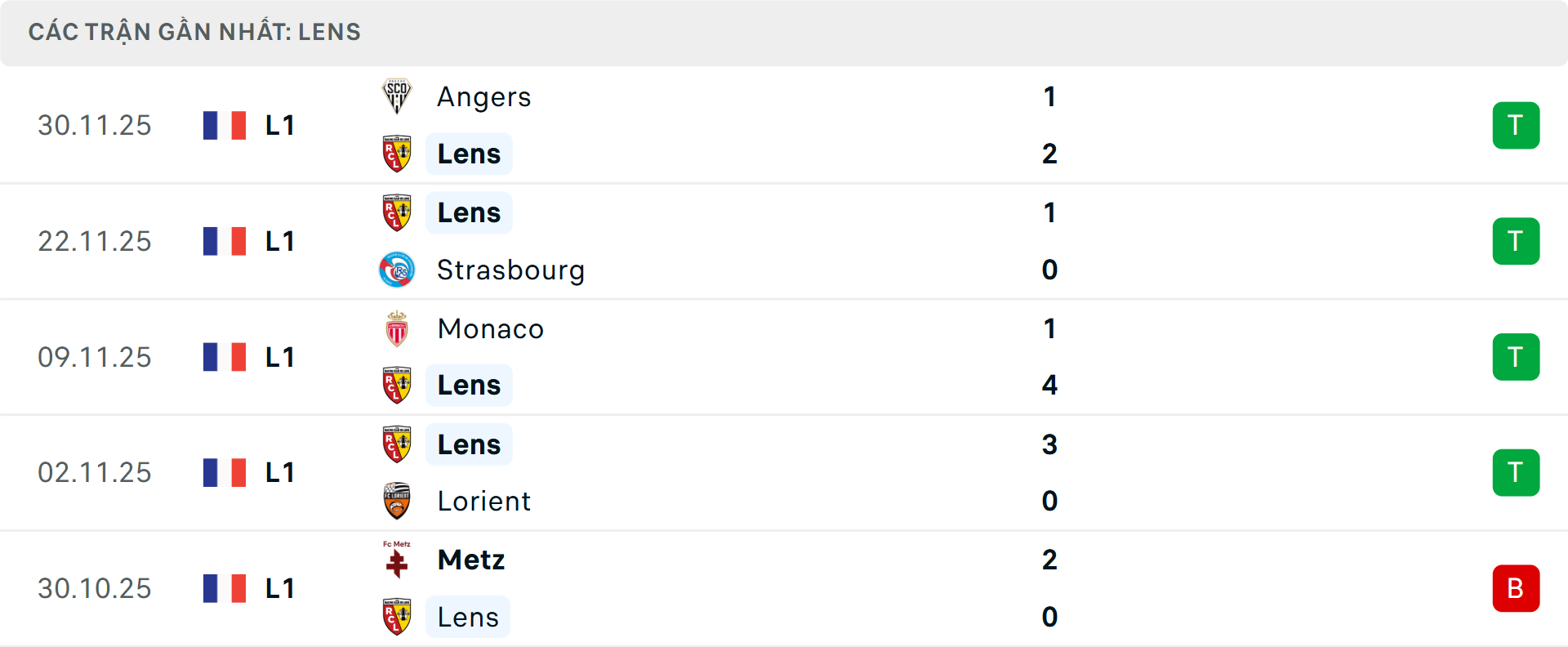Click the Lens score 4 against Monaco

coord(1049,385)
